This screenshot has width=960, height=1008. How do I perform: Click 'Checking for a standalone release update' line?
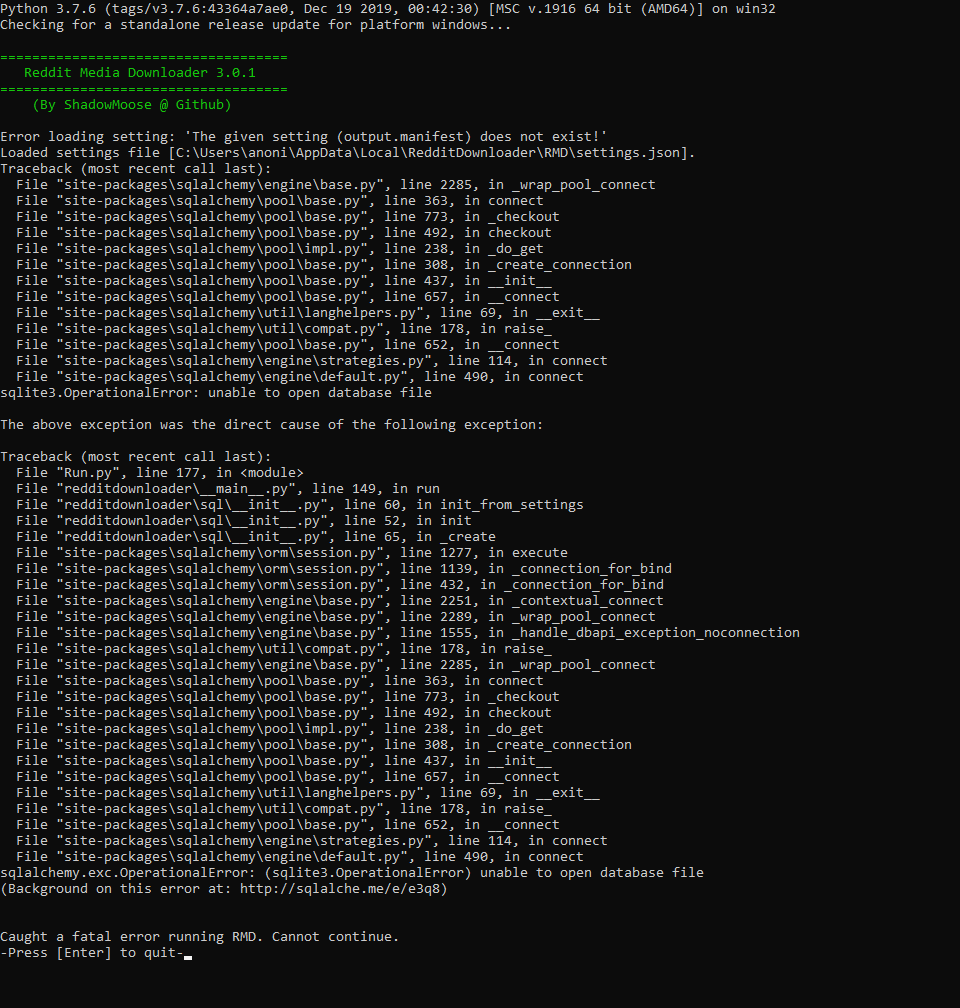(255, 25)
